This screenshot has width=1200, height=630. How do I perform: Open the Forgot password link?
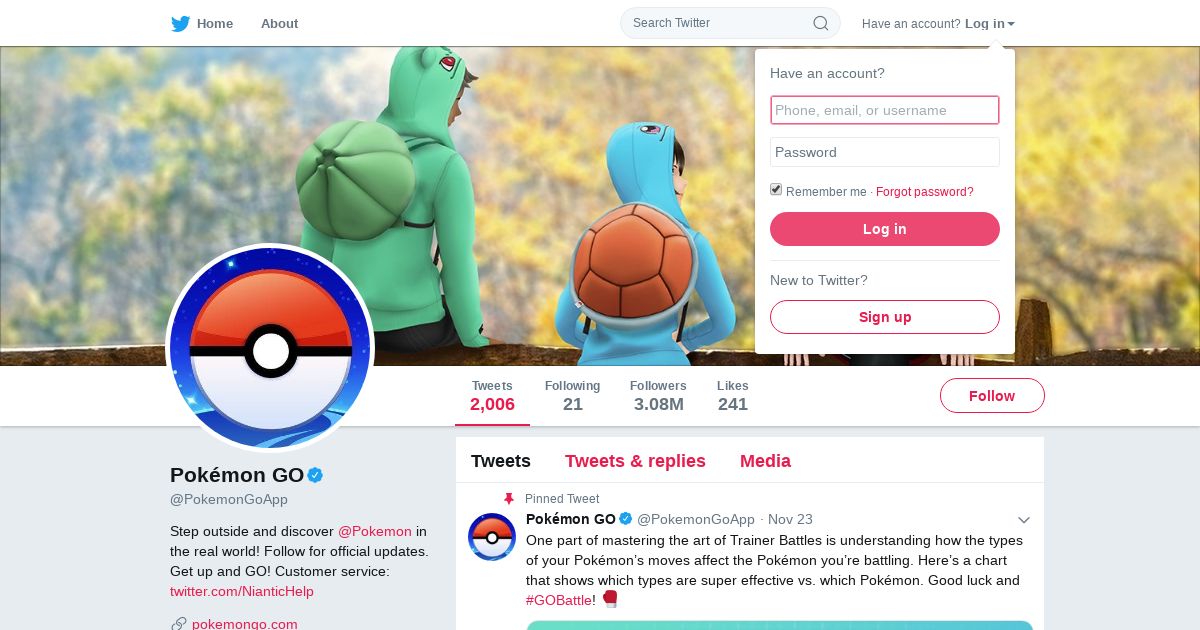coord(925,192)
